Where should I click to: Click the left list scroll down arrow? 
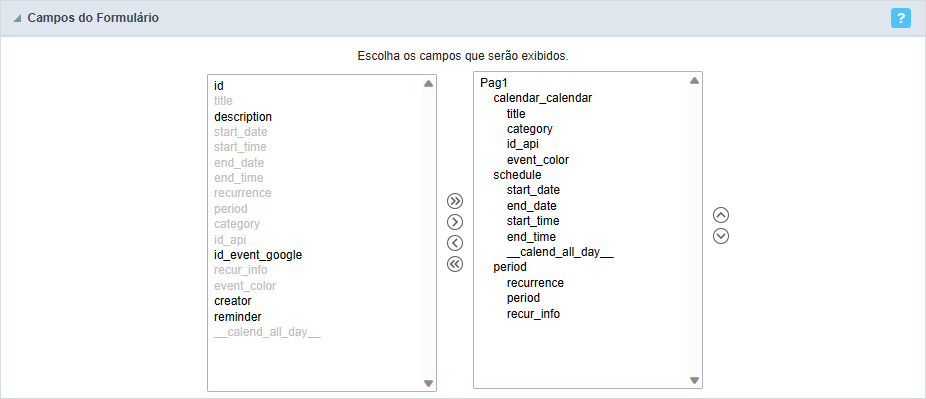(429, 384)
